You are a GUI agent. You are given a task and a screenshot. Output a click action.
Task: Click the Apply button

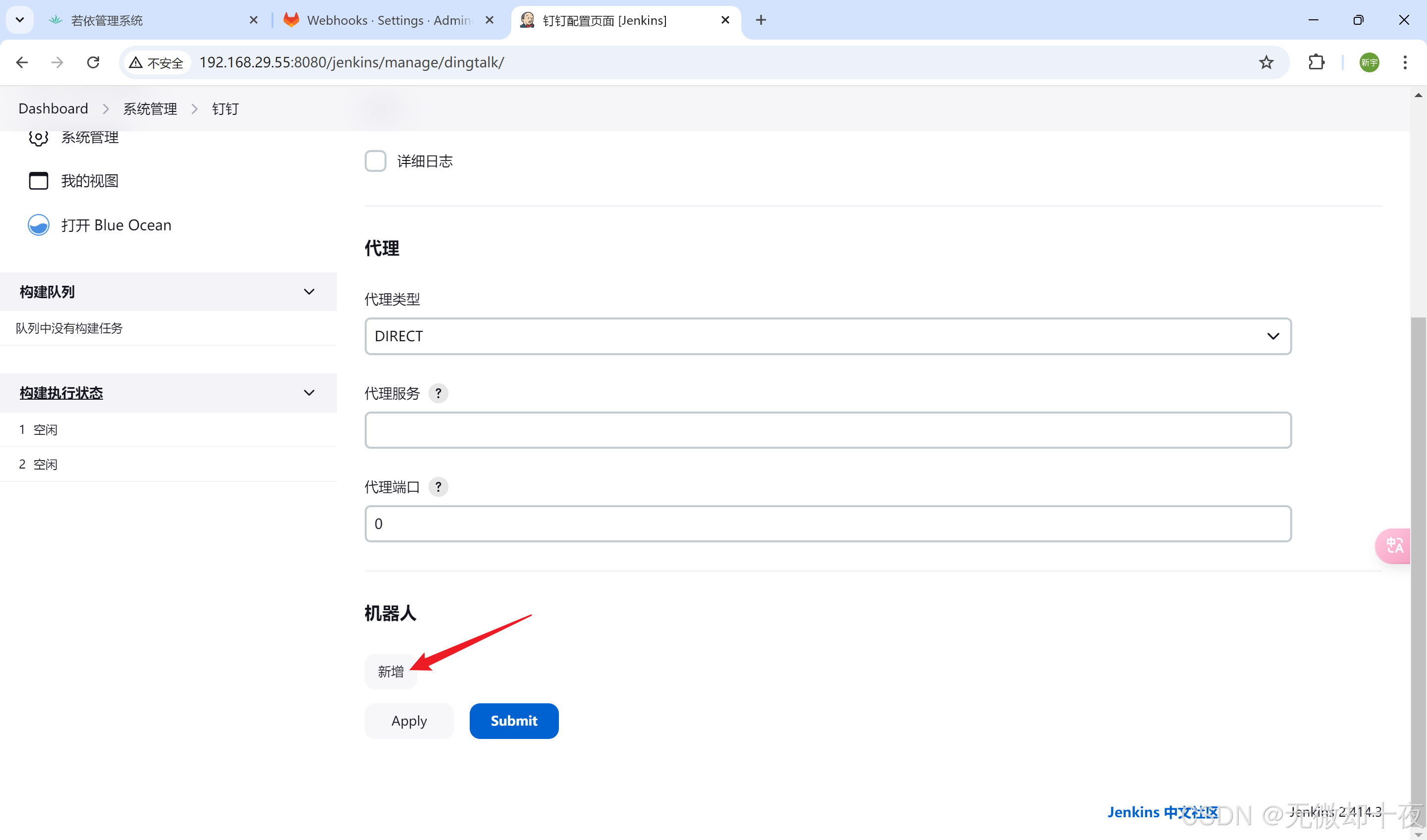coord(409,721)
